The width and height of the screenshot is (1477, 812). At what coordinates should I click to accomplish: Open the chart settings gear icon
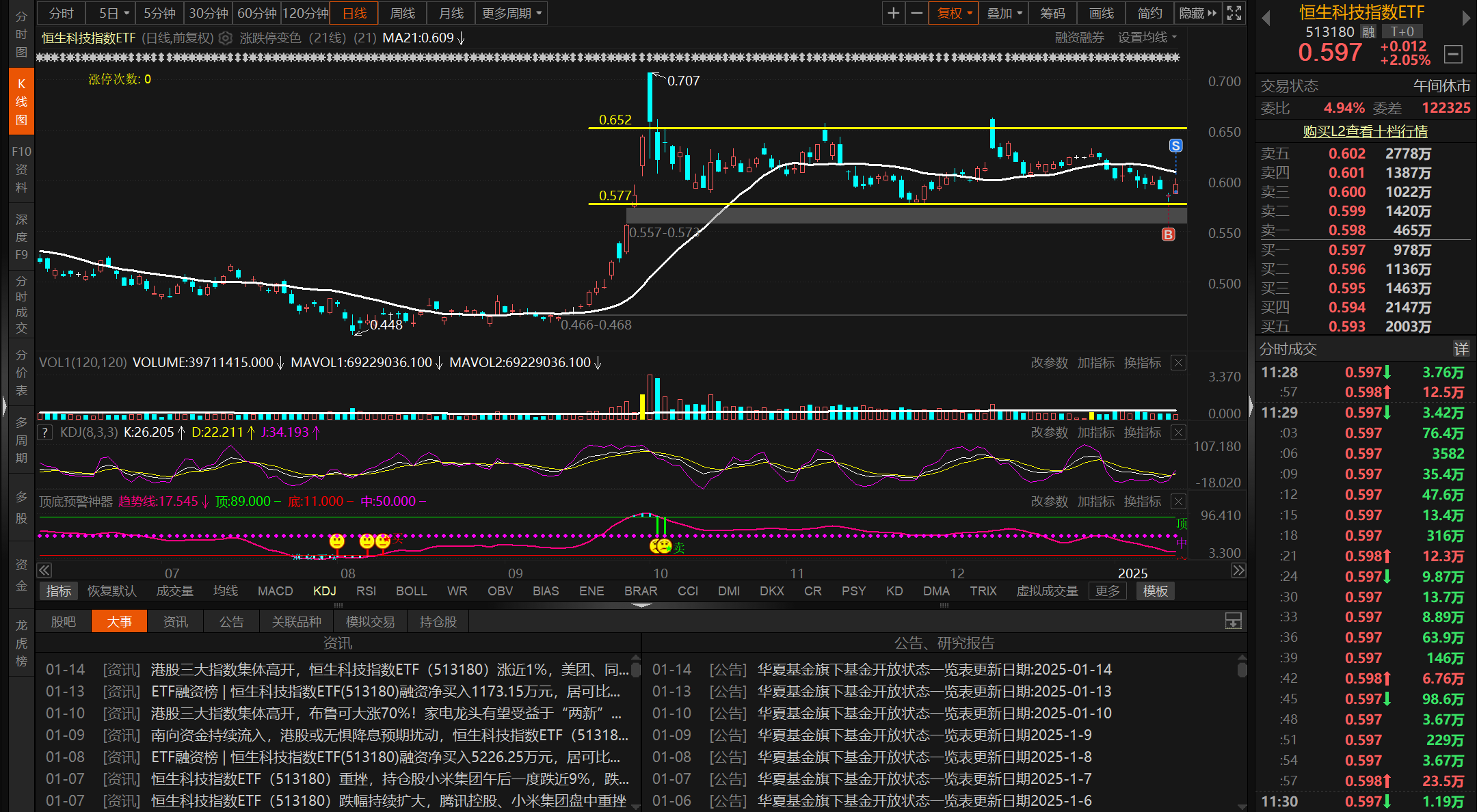tap(226, 38)
